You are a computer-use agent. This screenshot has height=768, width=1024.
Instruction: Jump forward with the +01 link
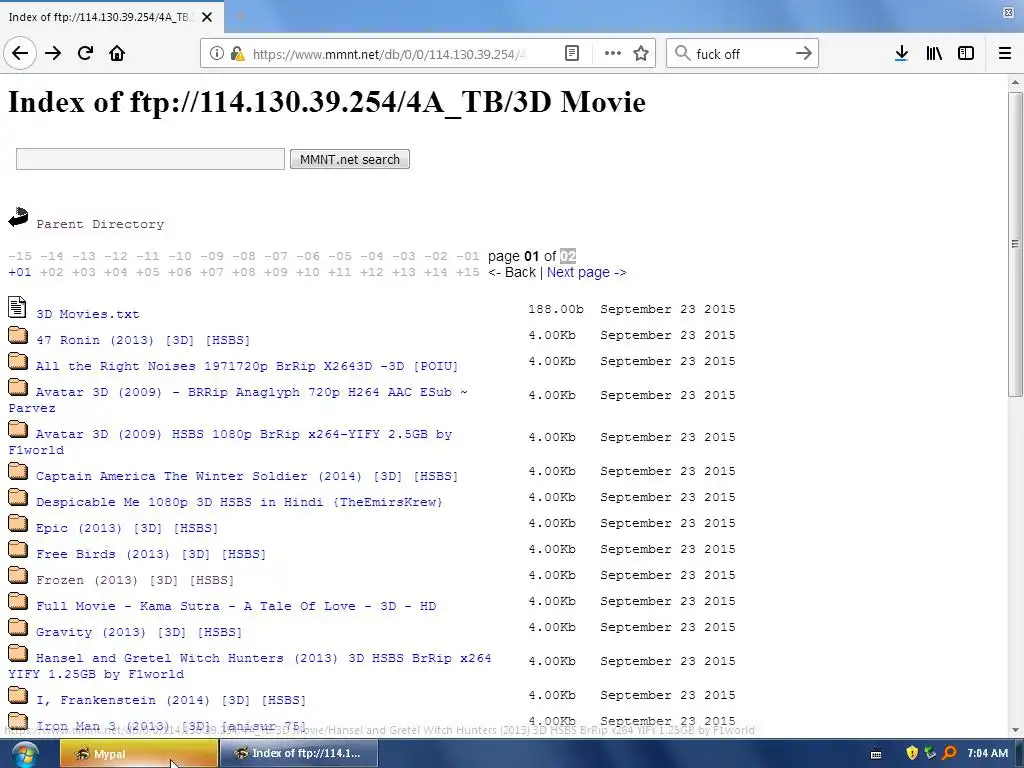pos(20,272)
